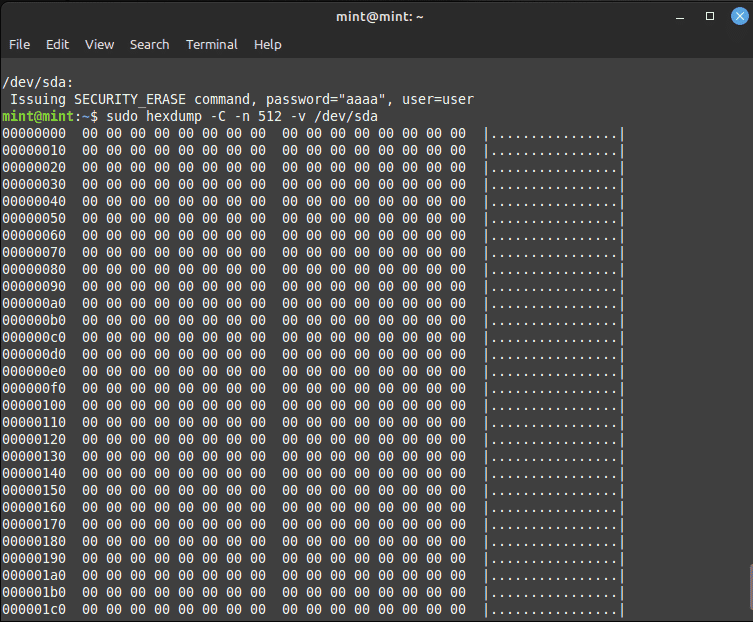Screen dimensions: 753x622
Task: Open the Terminal menu
Action: click(x=211, y=45)
